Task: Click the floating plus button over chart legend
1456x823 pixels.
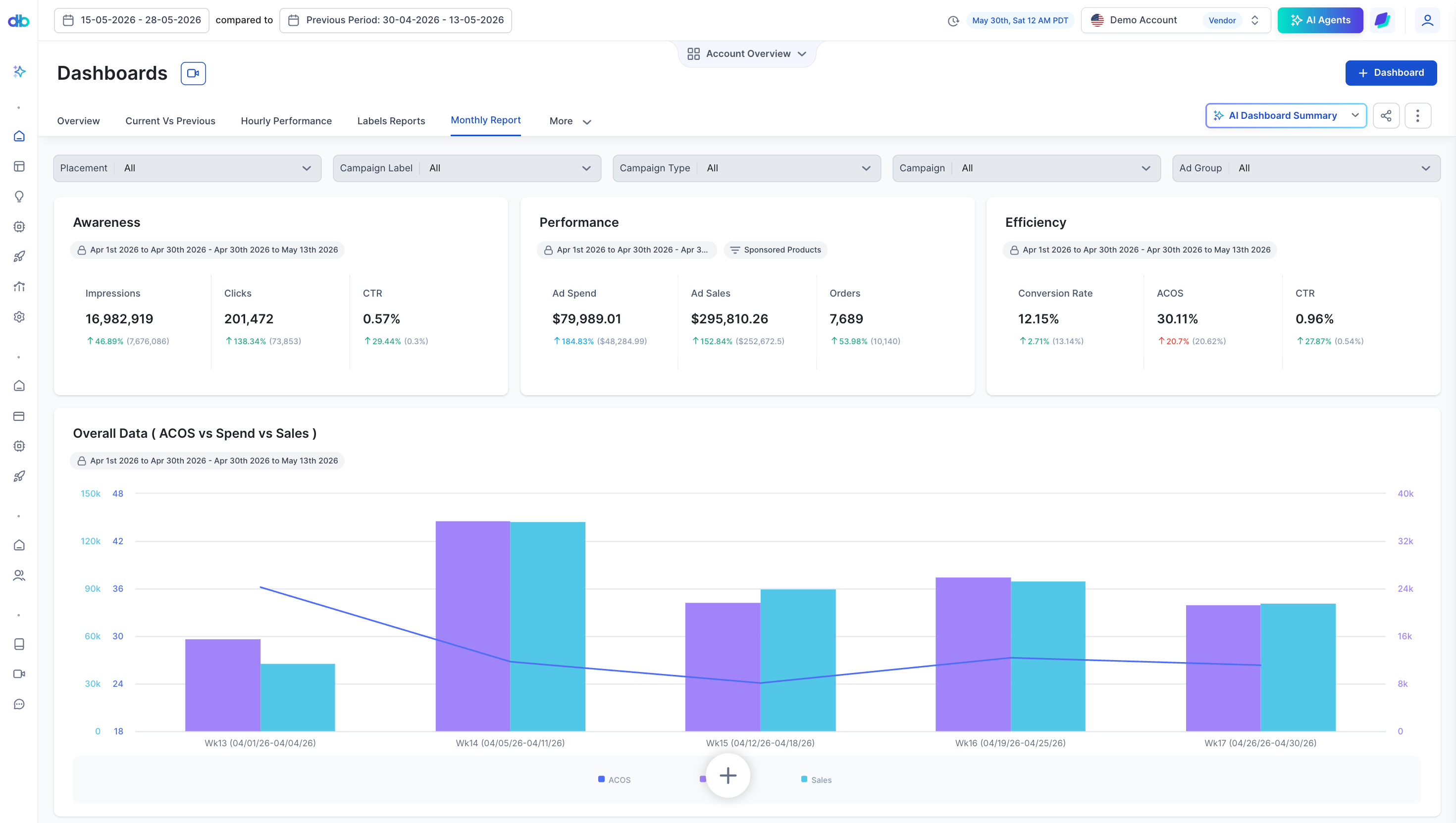Action: (728, 775)
